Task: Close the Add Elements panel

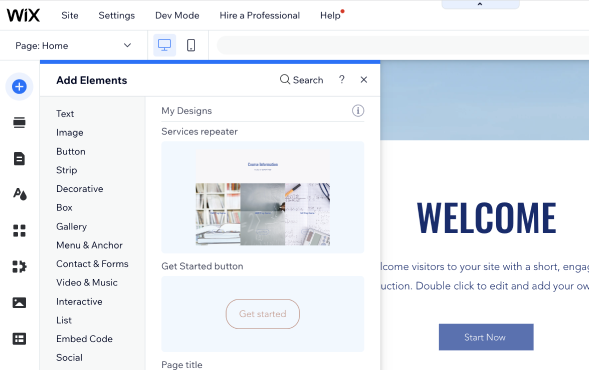Action: pyautogui.click(x=364, y=80)
